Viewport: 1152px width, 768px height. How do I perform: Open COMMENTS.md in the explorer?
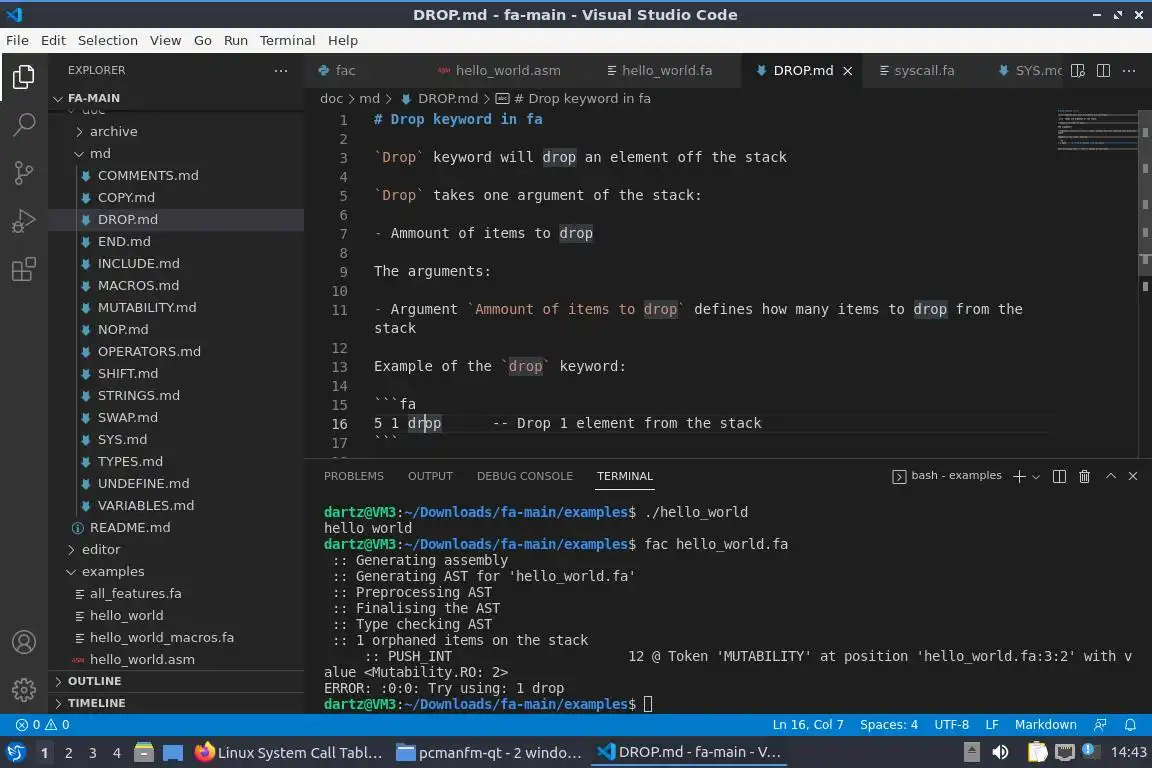[176, 176]
